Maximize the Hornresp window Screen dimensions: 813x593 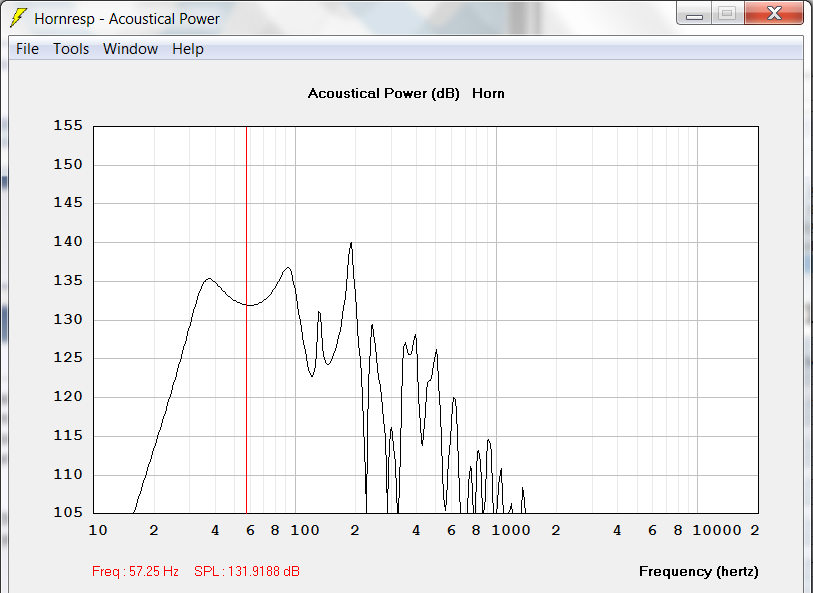pyautogui.click(x=727, y=13)
